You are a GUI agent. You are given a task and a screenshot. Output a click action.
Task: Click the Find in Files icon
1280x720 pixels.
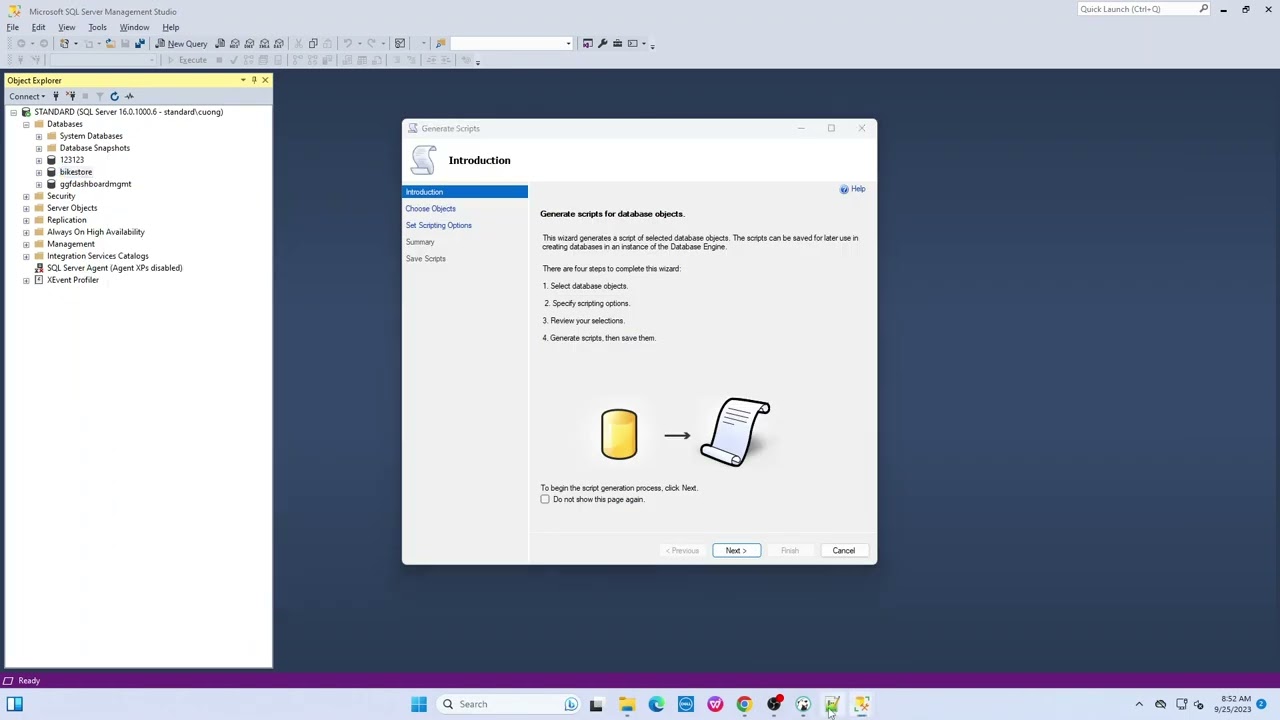click(440, 44)
